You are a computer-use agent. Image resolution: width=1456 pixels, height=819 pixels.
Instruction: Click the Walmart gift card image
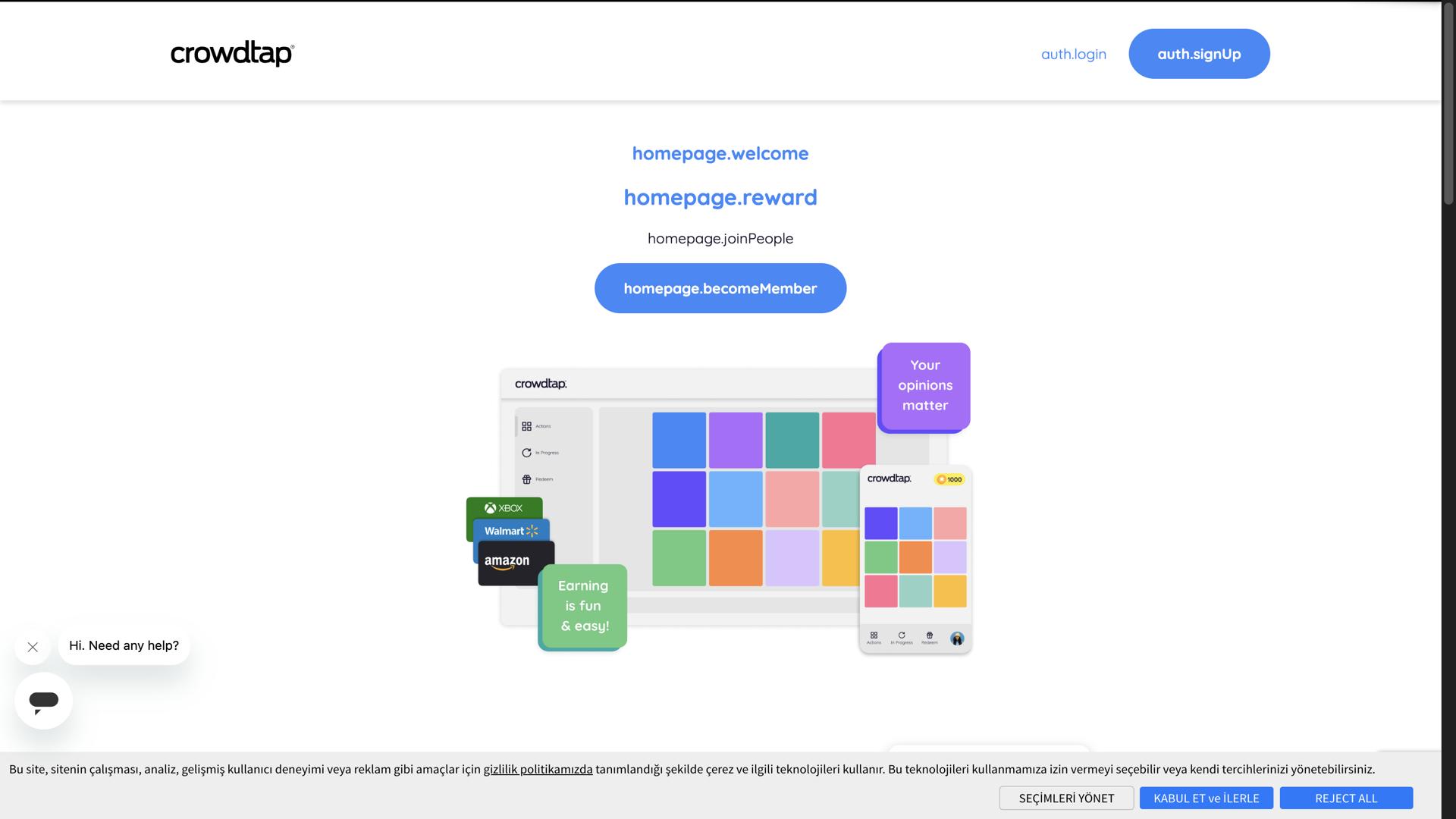[511, 531]
